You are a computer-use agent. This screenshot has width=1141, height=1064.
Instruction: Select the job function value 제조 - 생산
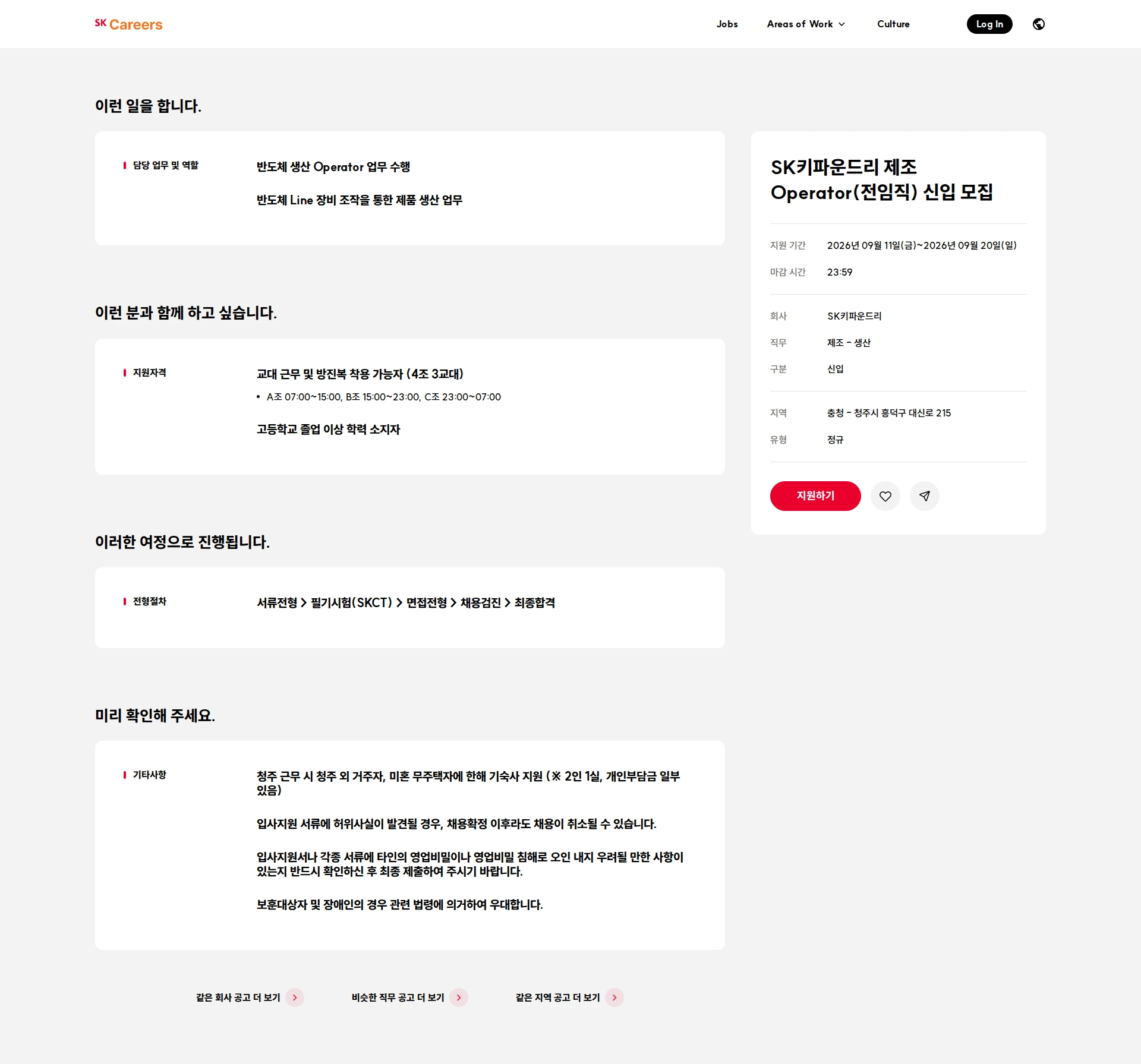coord(849,343)
